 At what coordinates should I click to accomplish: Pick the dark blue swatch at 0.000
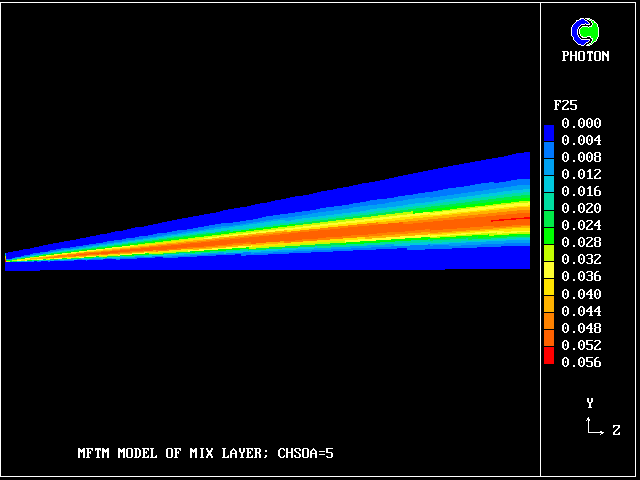(548, 130)
